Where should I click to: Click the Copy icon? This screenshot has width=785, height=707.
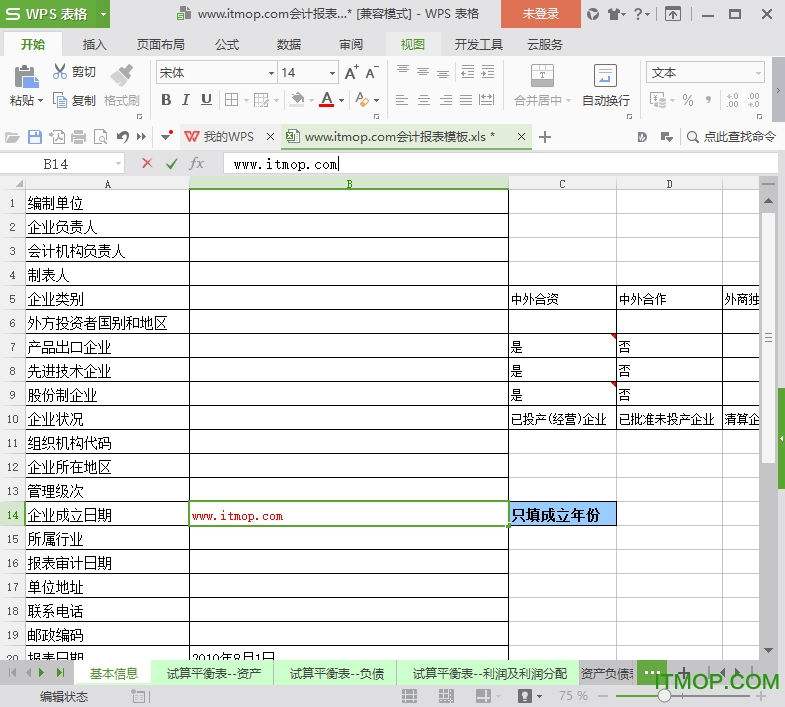pos(60,100)
